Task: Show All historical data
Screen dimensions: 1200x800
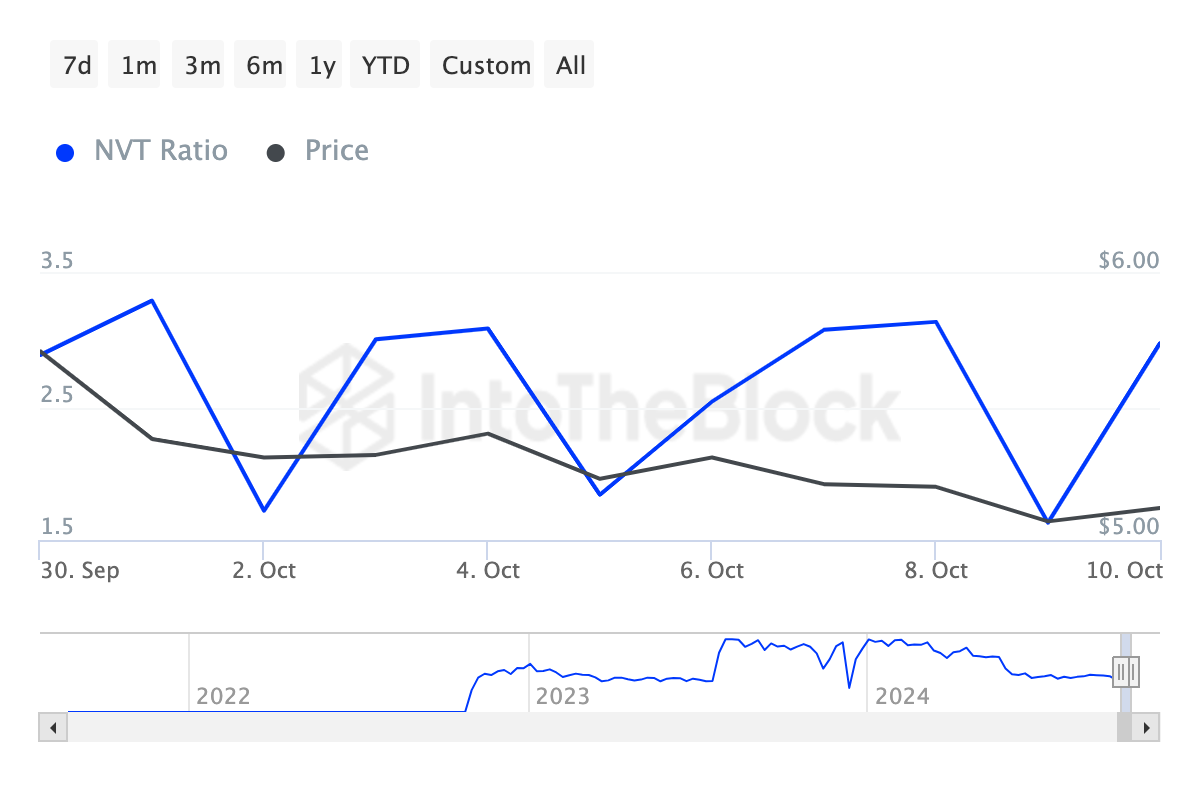Action: (571, 65)
